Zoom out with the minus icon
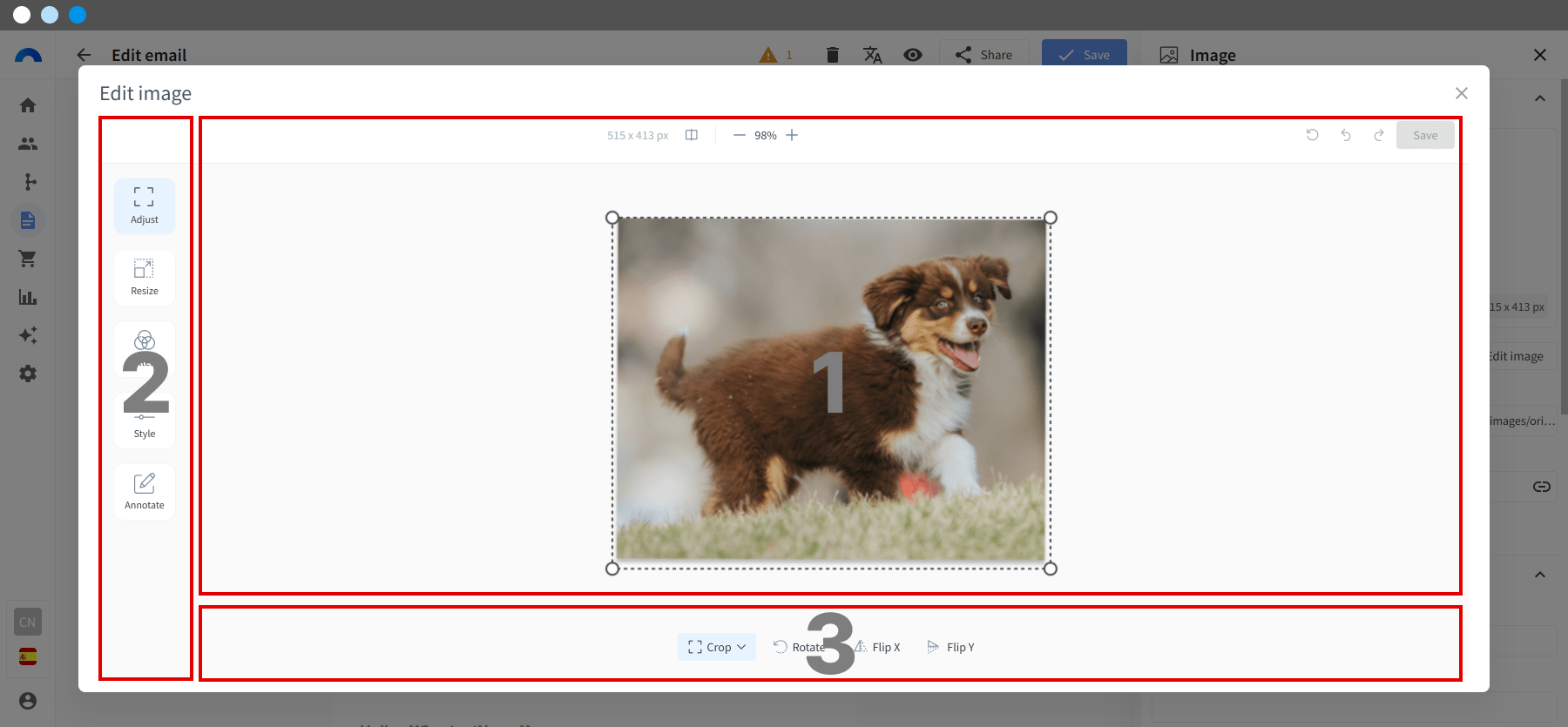This screenshot has height=727, width=1568. (x=740, y=135)
